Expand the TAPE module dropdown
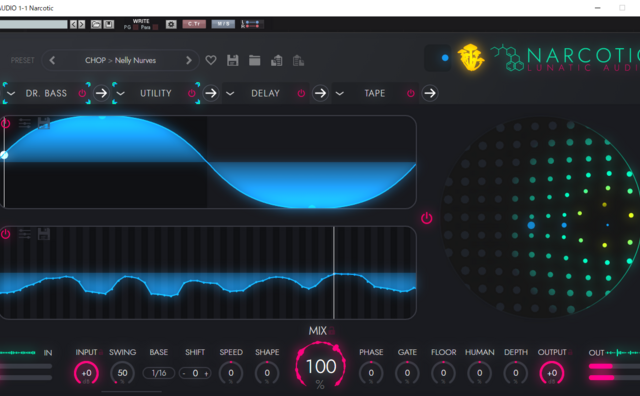This screenshot has height=396, width=640. tap(340, 93)
